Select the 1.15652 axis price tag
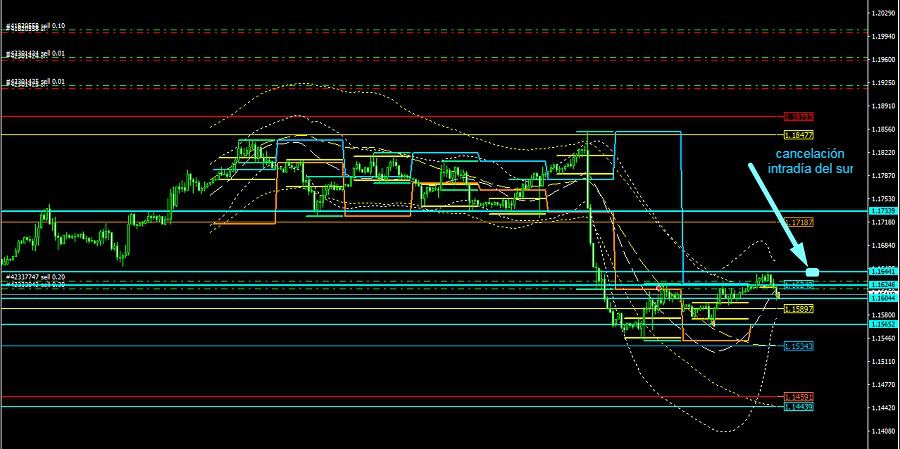The height and width of the screenshot is (449, 900). [884, 324]
